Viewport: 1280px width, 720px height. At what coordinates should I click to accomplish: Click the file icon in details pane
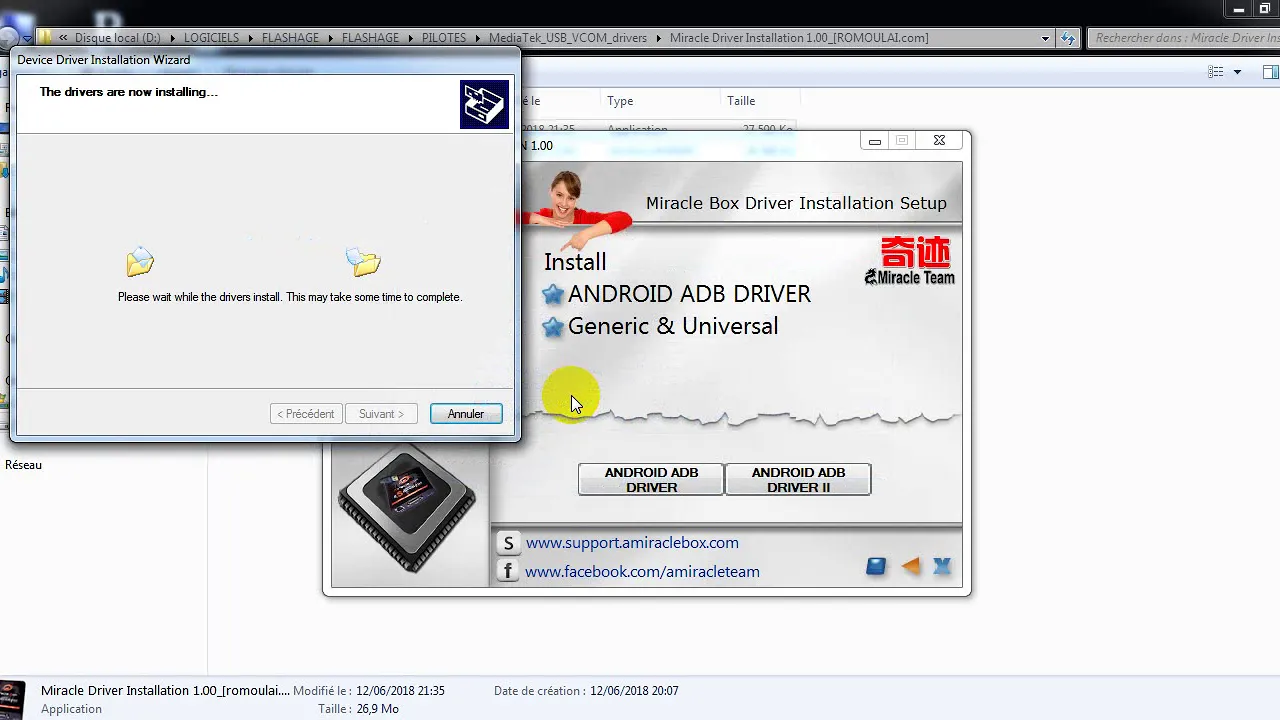click(14, 698)
